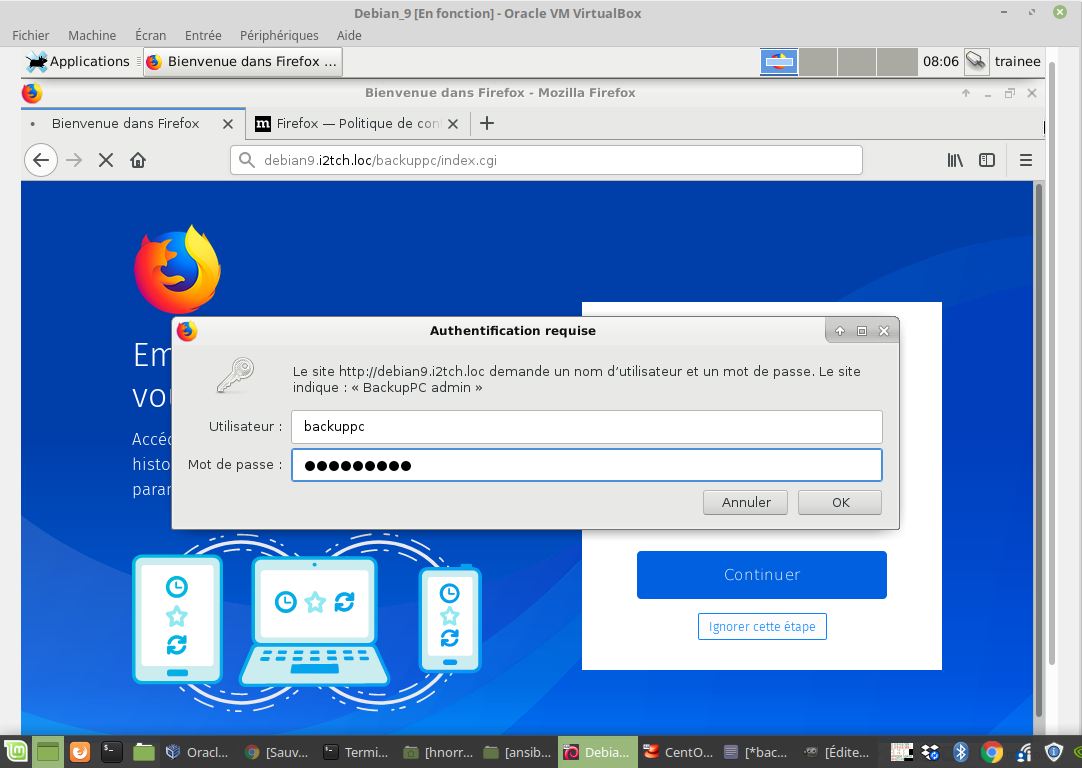Image resolution: width=1082 pixels, height=768 pixels.
Task: Open the Périphériques menu
Action: pos(279,35)
